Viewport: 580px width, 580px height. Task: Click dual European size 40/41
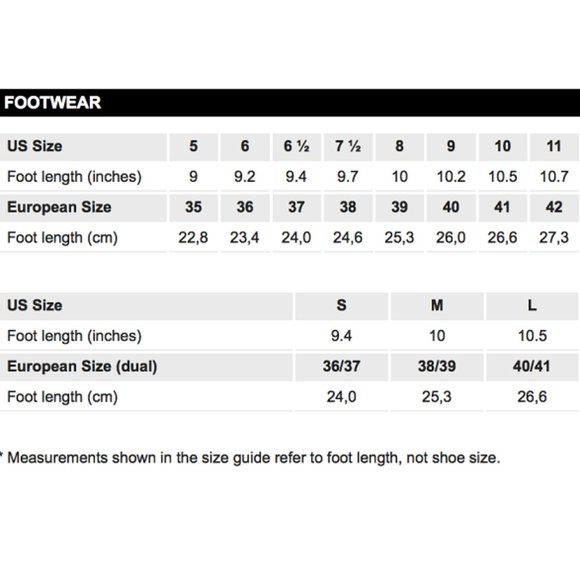532,367
